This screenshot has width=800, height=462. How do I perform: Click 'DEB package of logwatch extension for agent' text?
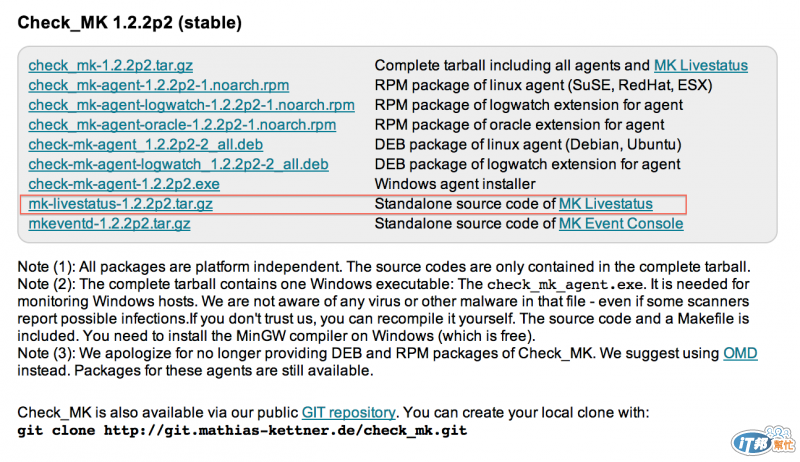[x=528, y=164]
